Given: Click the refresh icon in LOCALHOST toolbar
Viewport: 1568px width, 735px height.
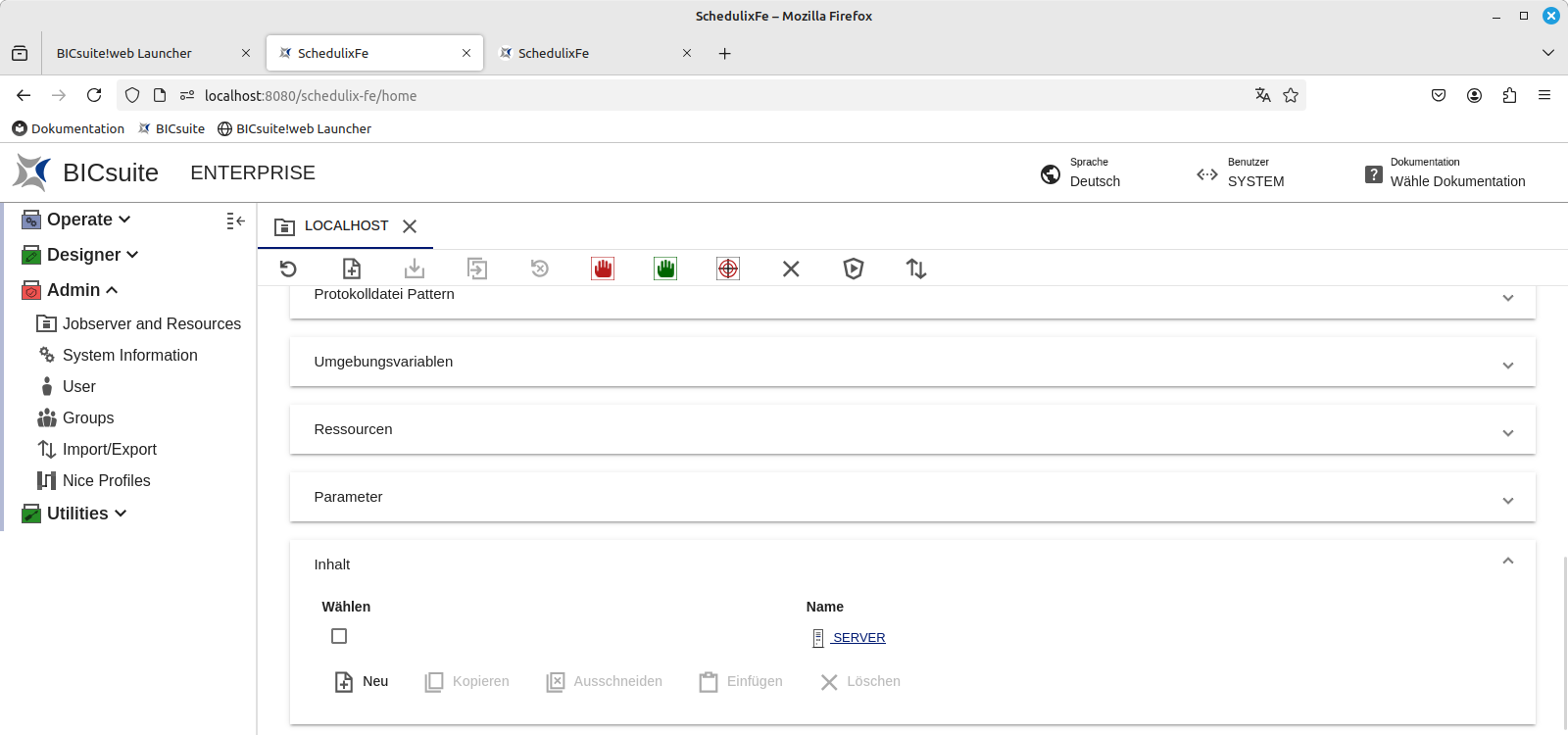Looking at the screenshot, I should (x=288, y=269).
